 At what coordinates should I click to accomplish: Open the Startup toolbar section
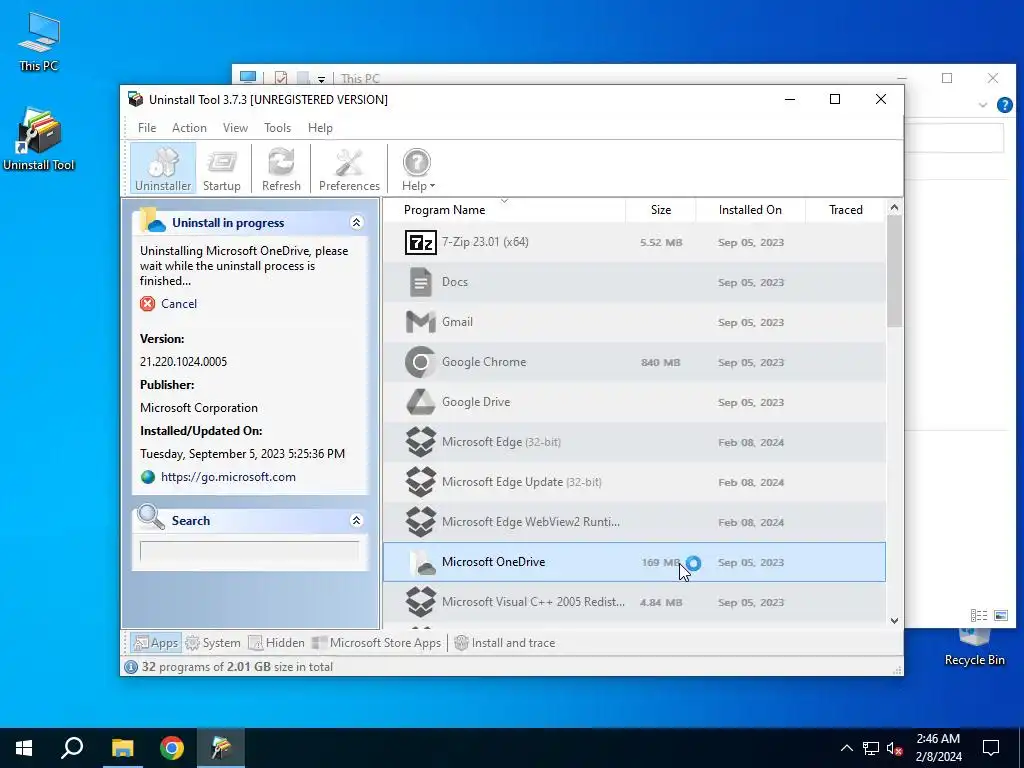(221, 168)
